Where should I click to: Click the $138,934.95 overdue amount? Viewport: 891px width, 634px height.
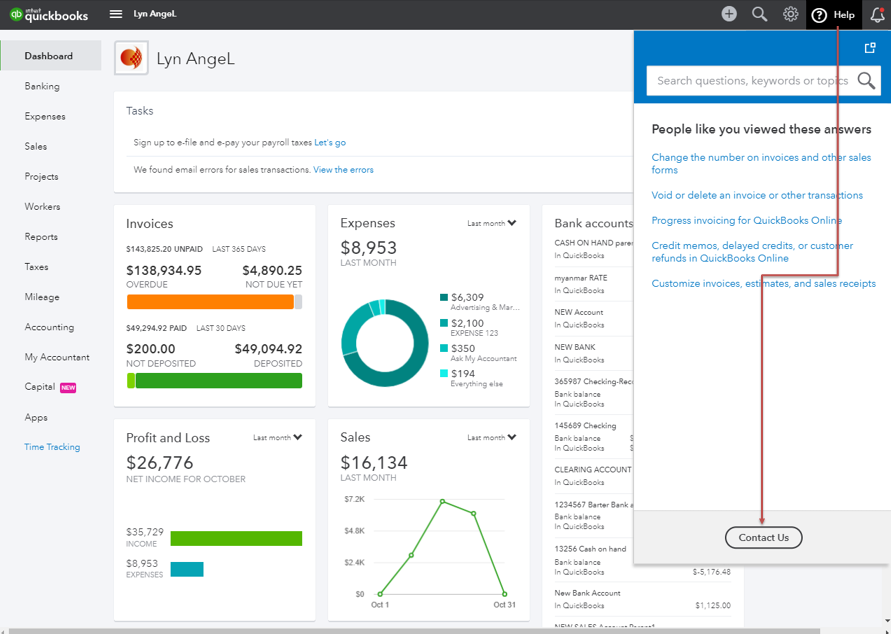(164, 270)
